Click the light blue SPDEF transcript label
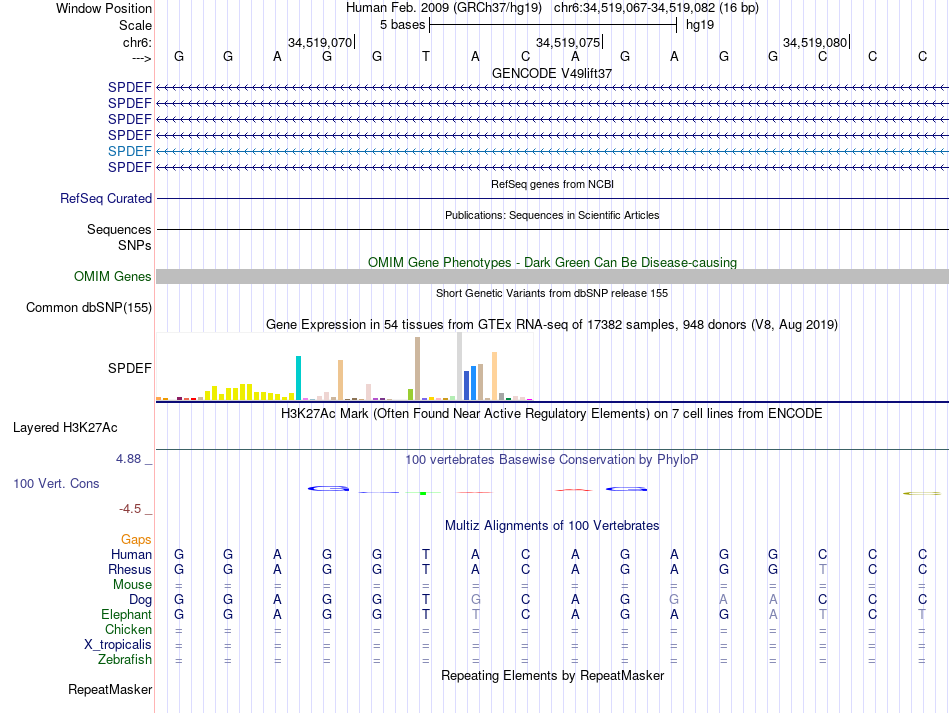The image size is (950, 713). 130,151
